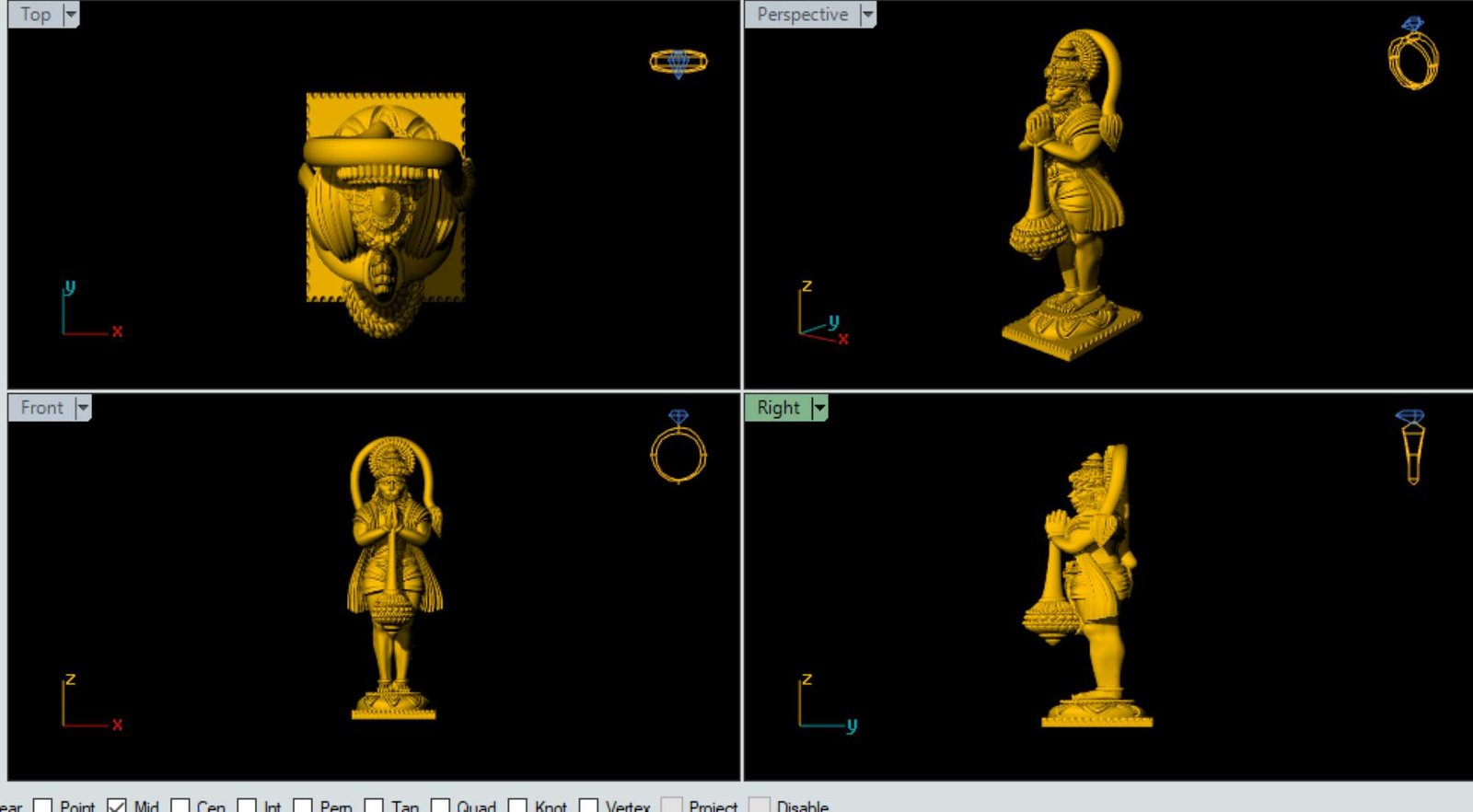Enable the Vertex snap checkbox
Viewport: 1473px width, 812px height.
click(x=589, y=806)
